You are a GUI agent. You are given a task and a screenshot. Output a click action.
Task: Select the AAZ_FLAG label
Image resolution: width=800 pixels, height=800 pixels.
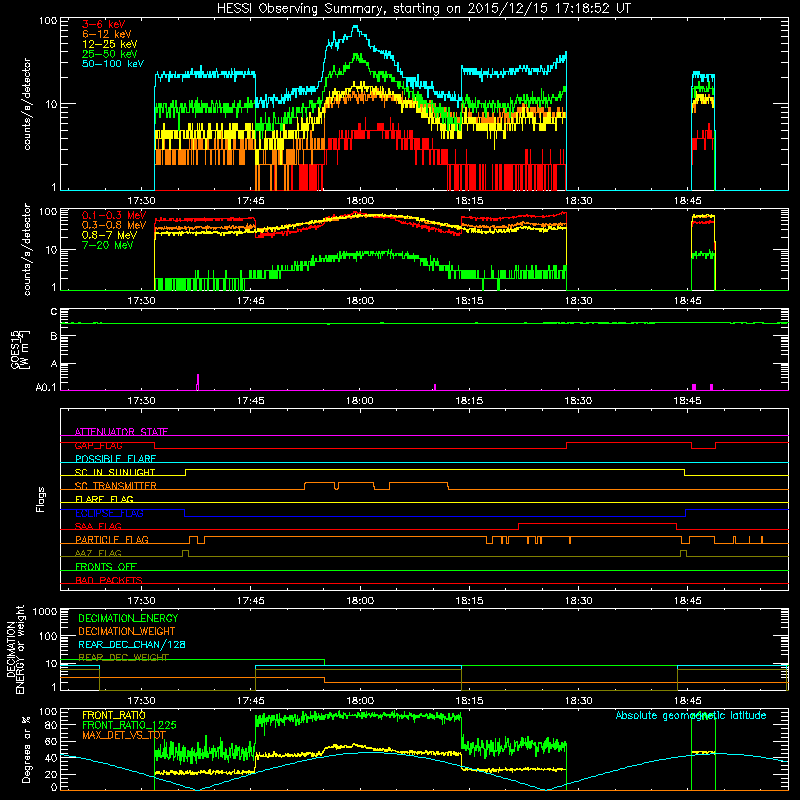[x=98, y=553]
